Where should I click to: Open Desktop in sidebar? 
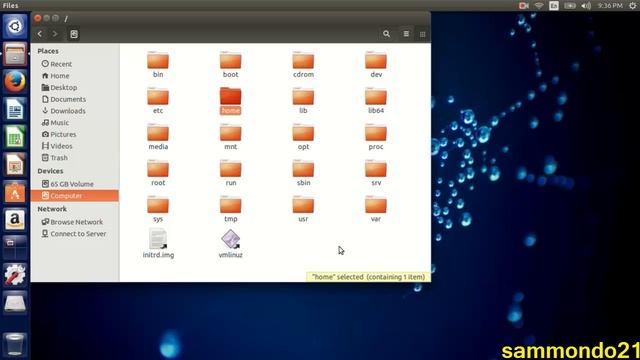pyautogui.click(x=59, y=87)
